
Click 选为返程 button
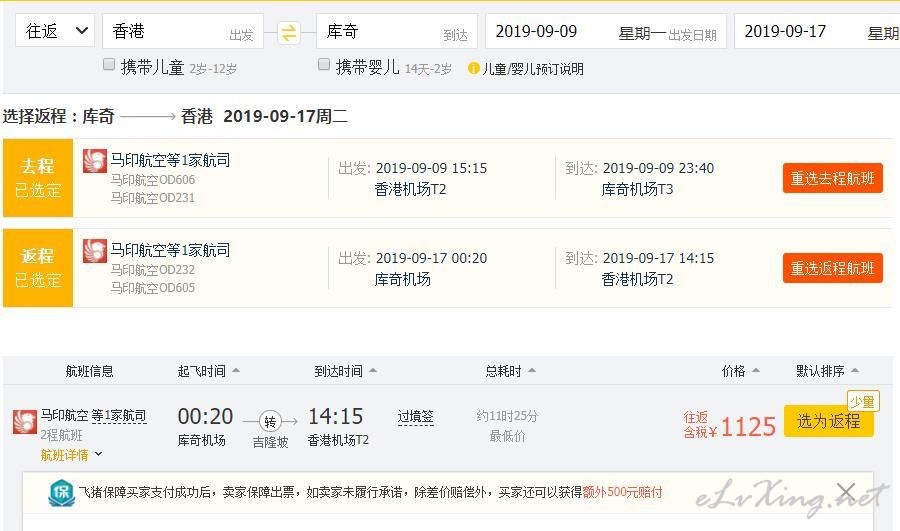point(828,421)
